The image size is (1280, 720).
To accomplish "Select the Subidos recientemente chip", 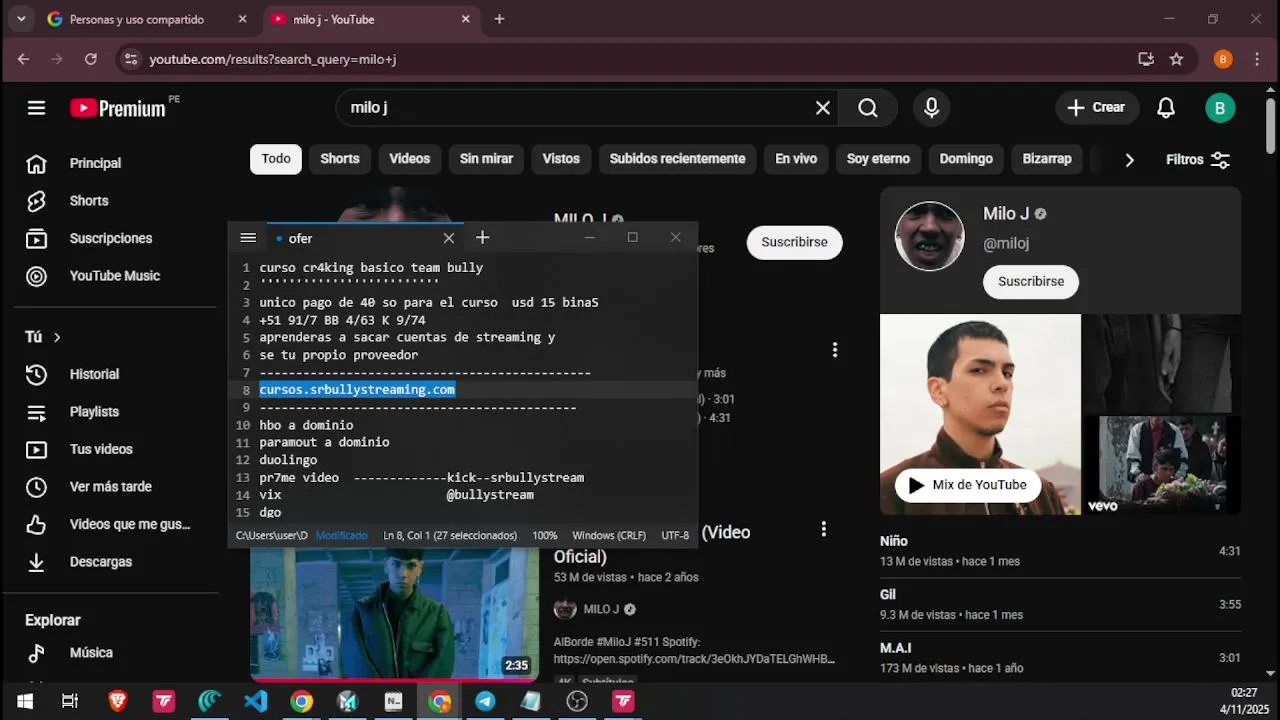I will click(x=677, y=159).
